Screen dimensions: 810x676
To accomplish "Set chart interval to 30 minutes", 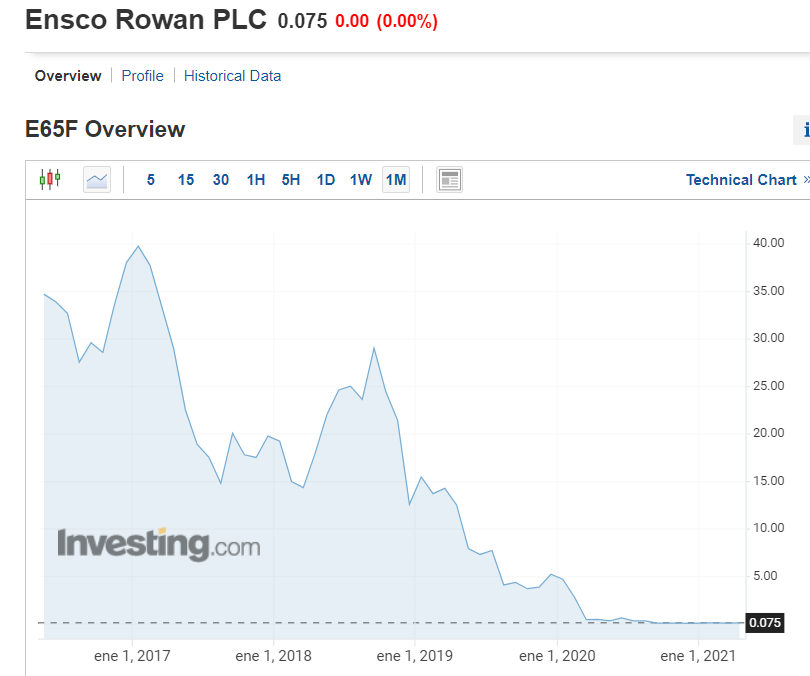I will (221, 180).
